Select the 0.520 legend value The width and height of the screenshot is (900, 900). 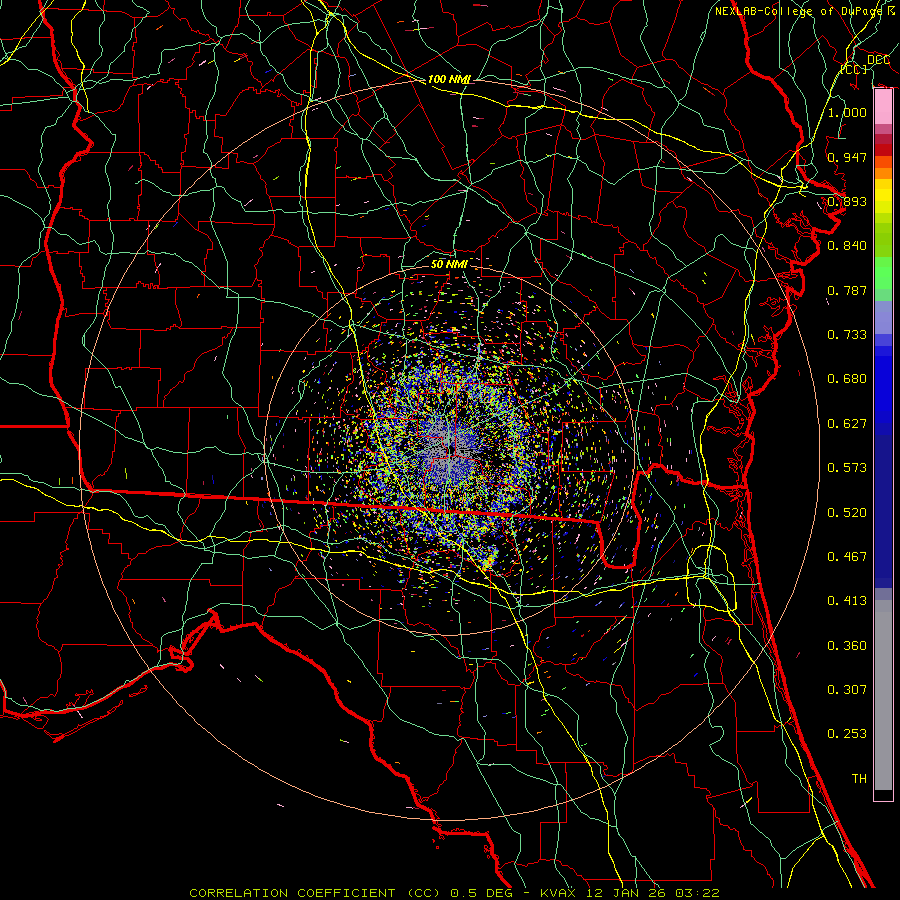[x=847, y=513]
